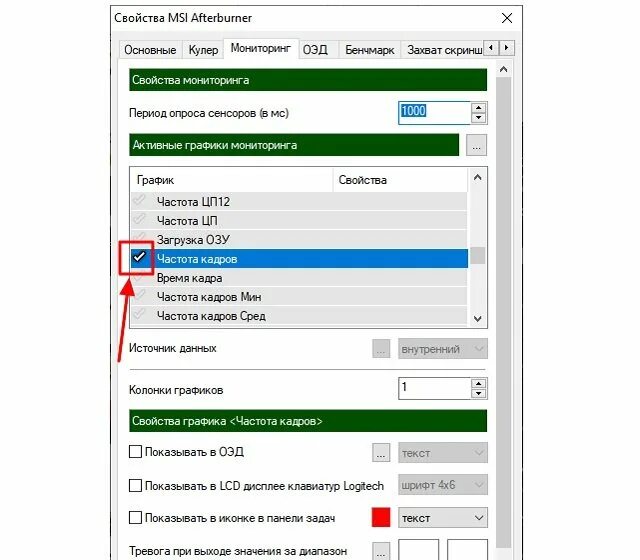Open the внутренний data source dropdown
The image size is (640, 560).
pos(443,349)
